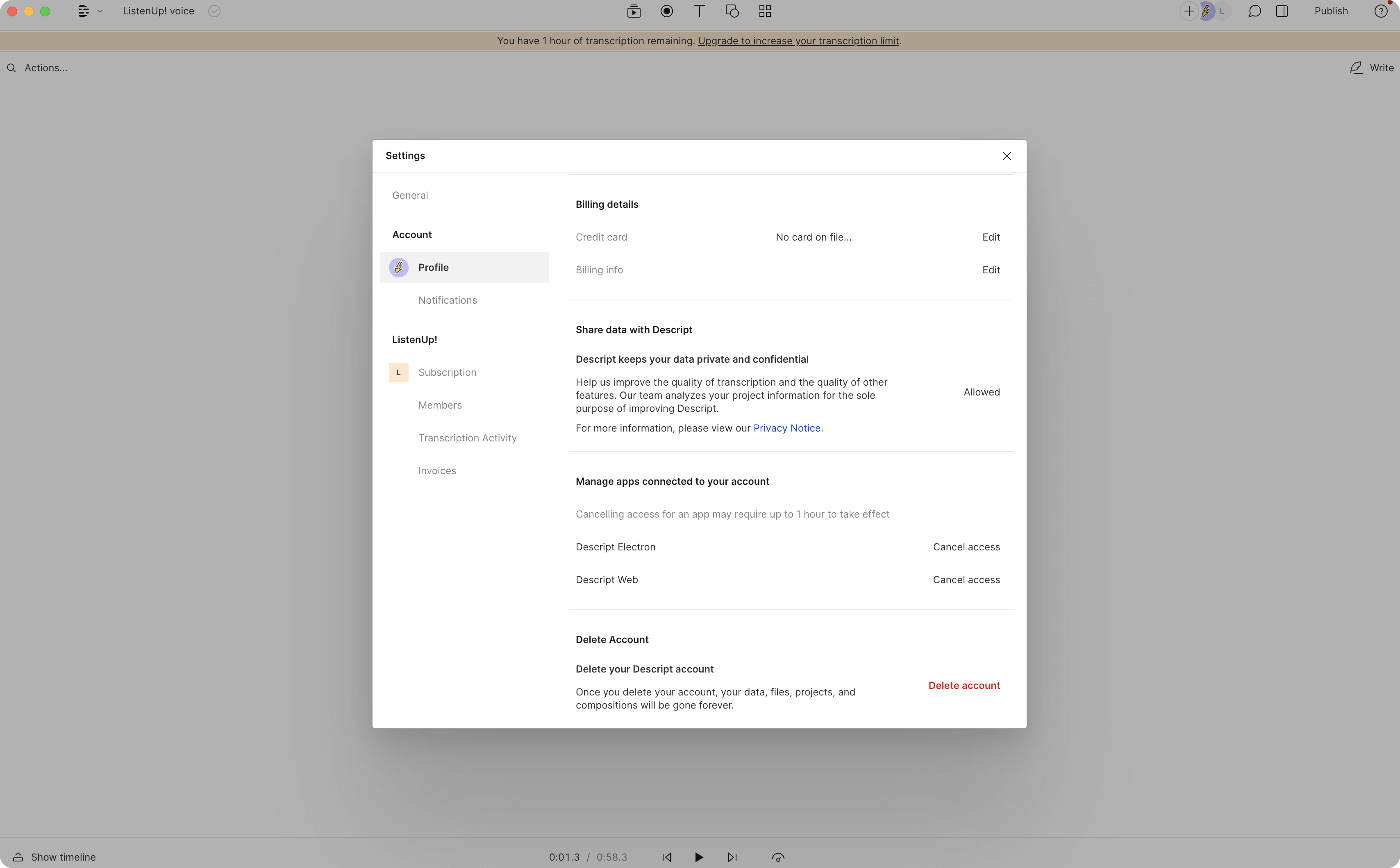1400x868 pixels.
Task: Click the Account heading in the sidebar
Action: coord(411,235)
